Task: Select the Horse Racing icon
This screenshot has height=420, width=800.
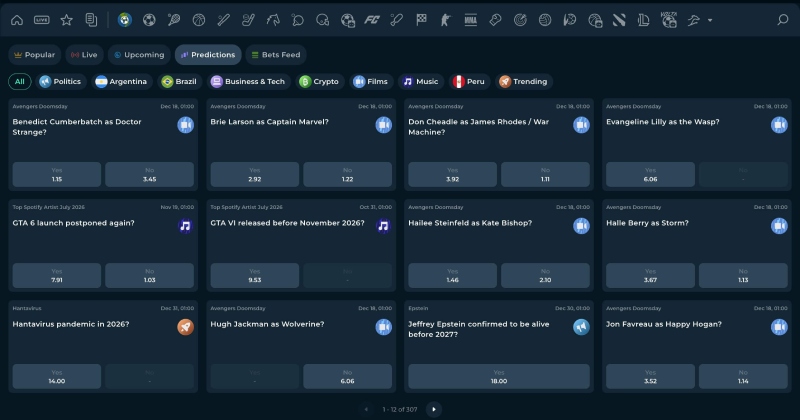Action: pyautogui.click(x=273, y=20)
